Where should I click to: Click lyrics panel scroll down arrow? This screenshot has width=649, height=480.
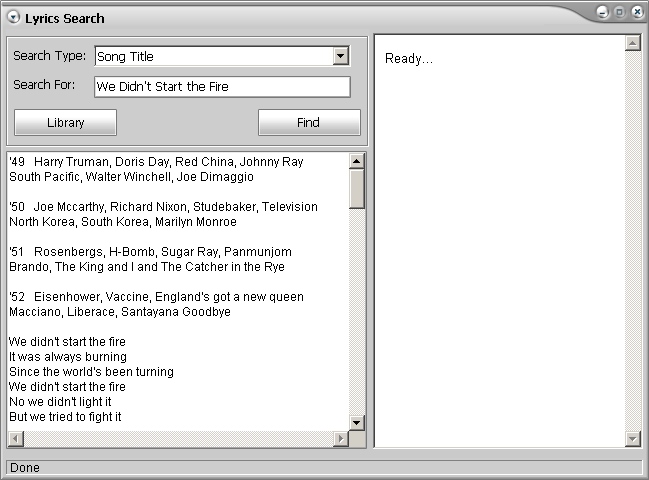click(x=357, y=422)
